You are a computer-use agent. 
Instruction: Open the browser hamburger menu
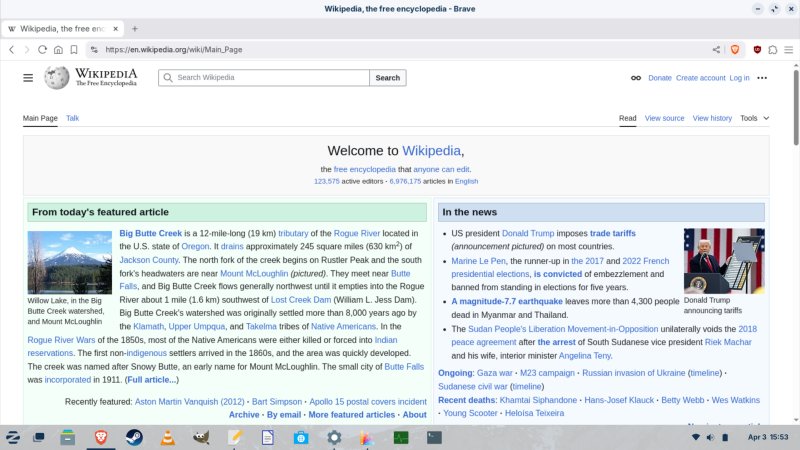788,49
